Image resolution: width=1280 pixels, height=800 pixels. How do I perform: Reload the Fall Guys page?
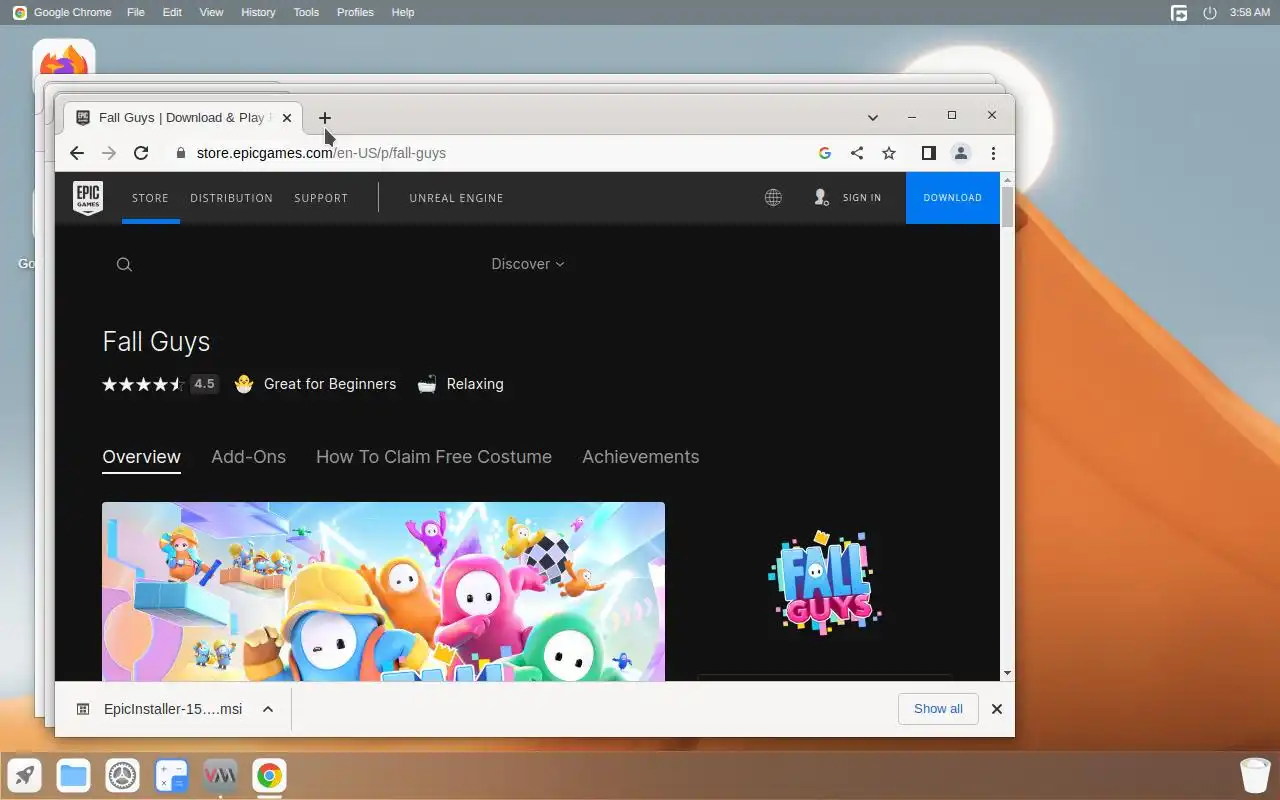tap(141, 153)
